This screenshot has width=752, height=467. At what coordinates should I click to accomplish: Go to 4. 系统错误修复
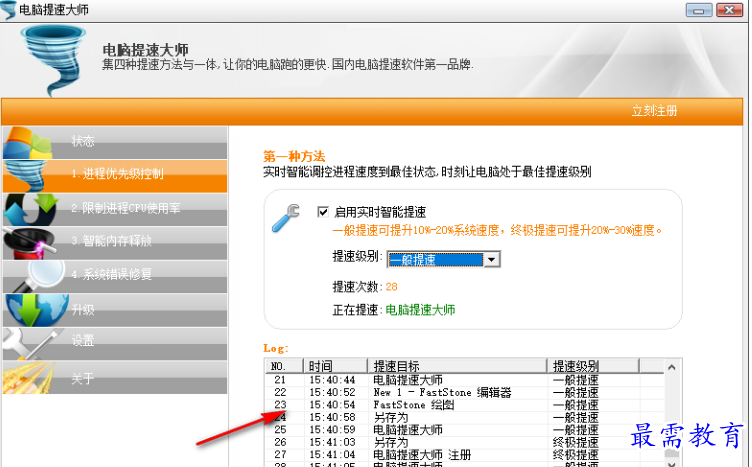pos(115,277)
